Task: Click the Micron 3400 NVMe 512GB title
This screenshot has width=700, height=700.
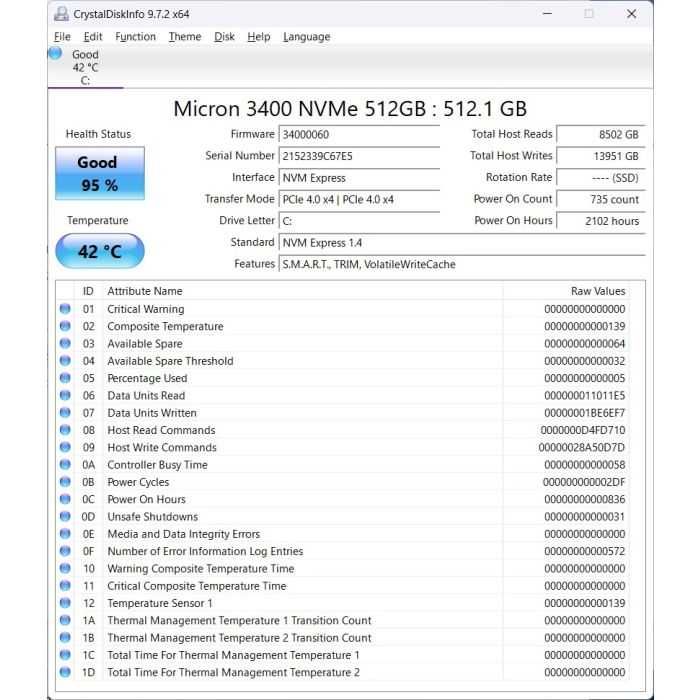Action: pos(350,109)
